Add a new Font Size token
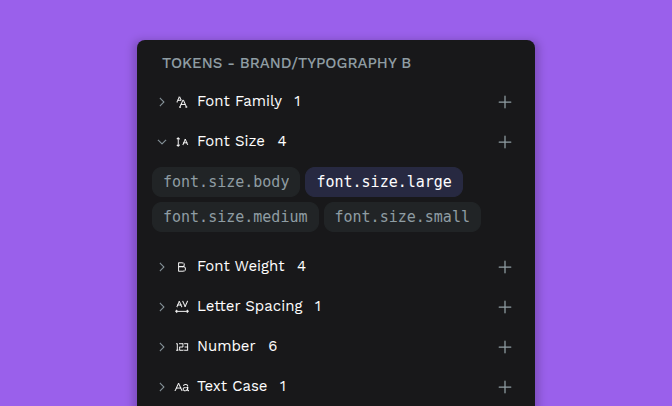 click(x=505, y=142)
